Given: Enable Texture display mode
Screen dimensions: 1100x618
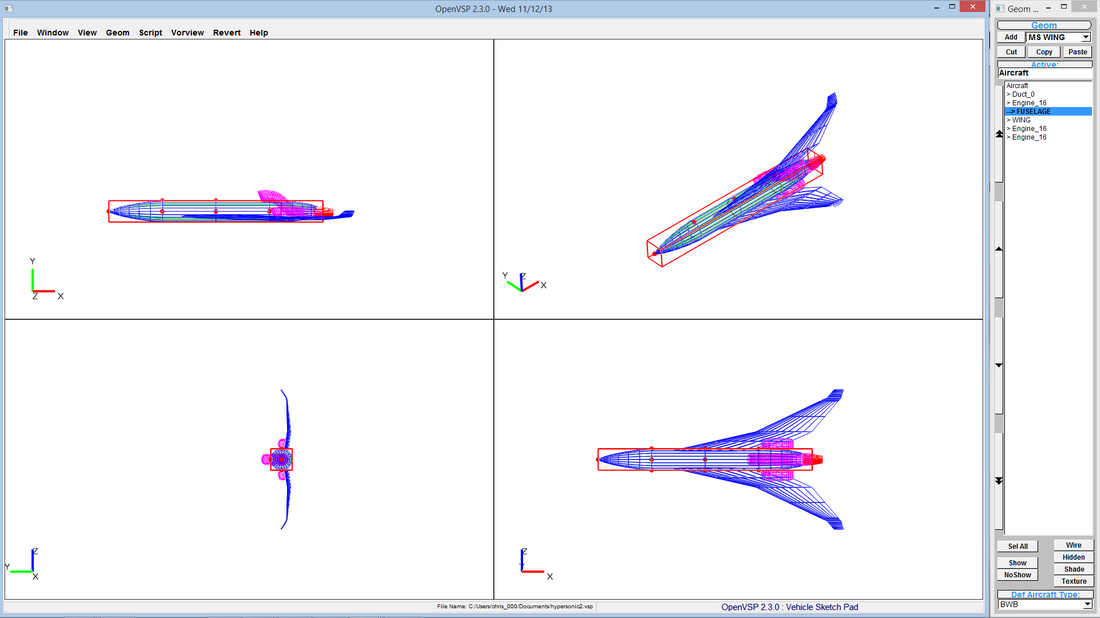Looking at the screenshot, I should (1073, 581).
